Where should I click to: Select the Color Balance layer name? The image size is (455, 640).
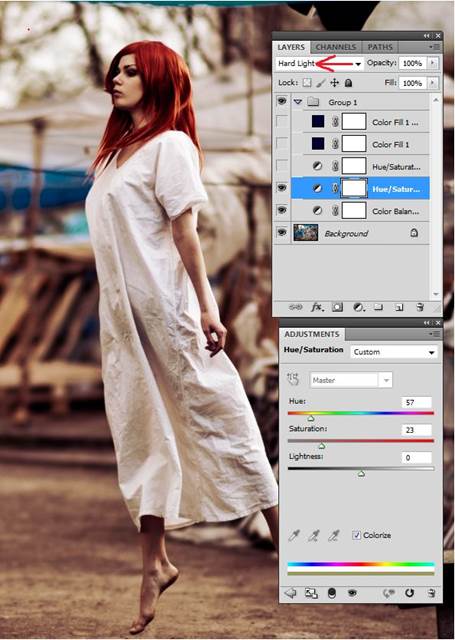[395, 211]
